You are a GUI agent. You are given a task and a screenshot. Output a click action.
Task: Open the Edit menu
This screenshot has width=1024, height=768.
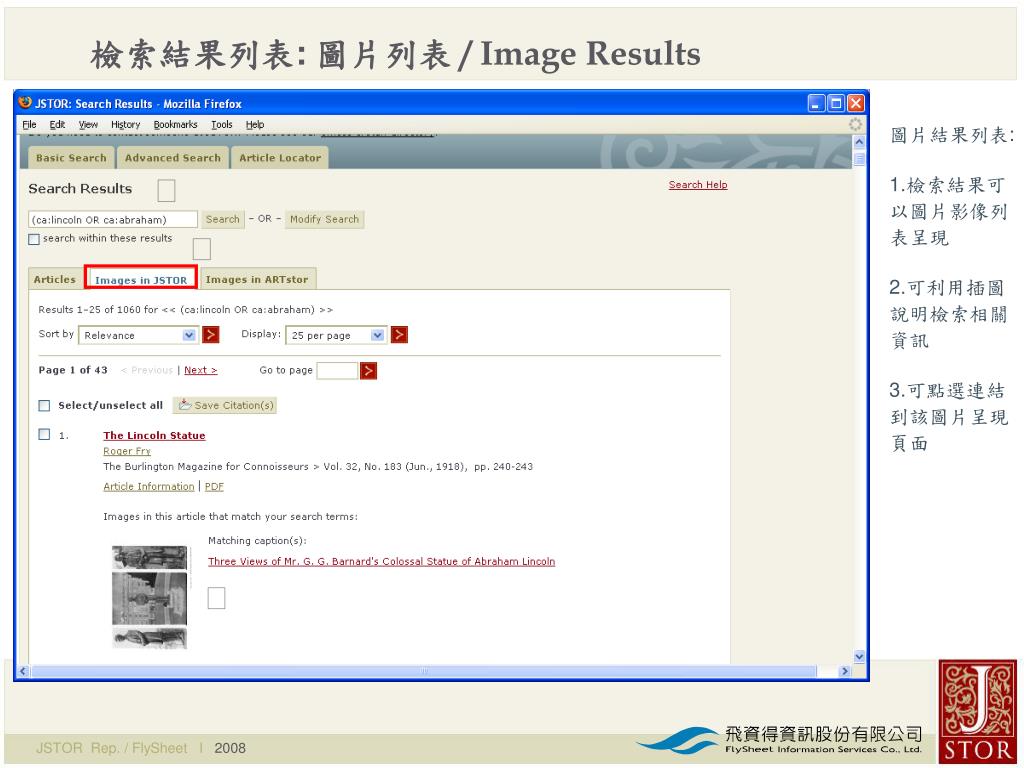point(57,124)
